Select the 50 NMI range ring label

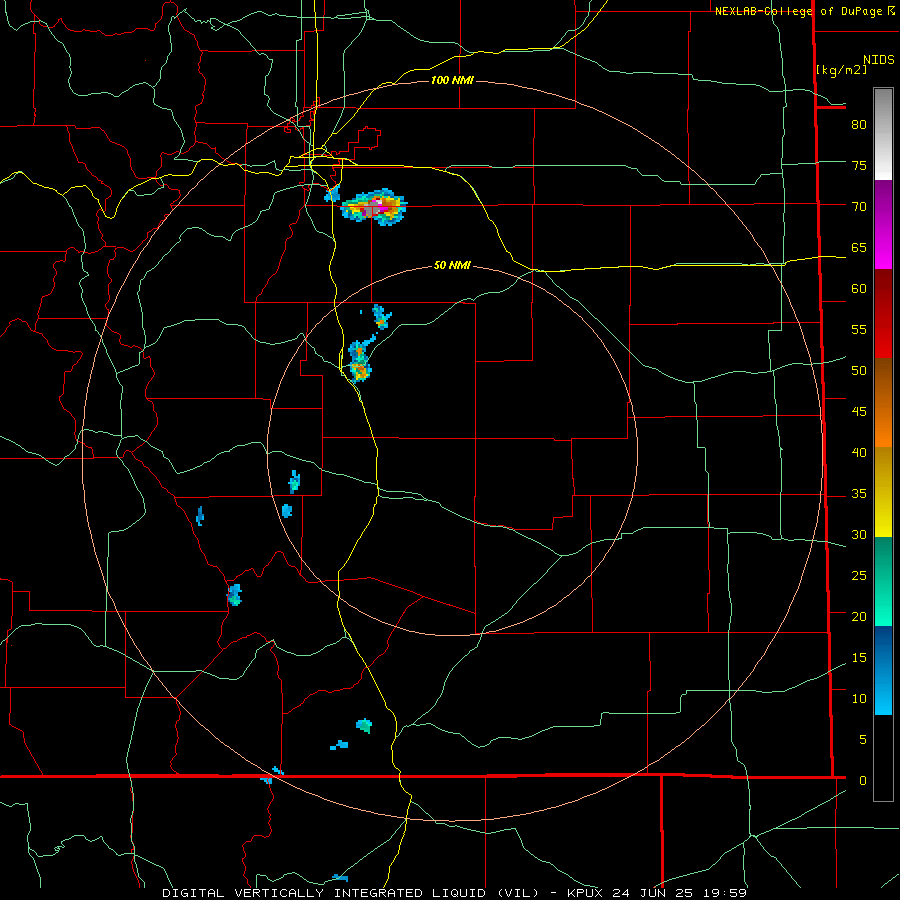pos(452,265)
